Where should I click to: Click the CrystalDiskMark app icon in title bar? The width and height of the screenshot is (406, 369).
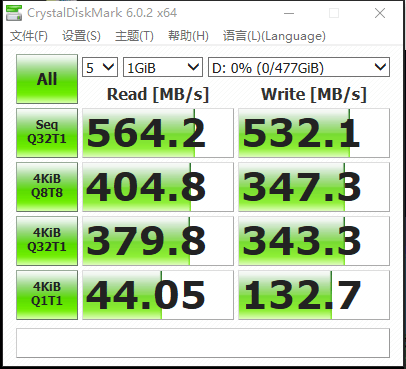(14, 13)
